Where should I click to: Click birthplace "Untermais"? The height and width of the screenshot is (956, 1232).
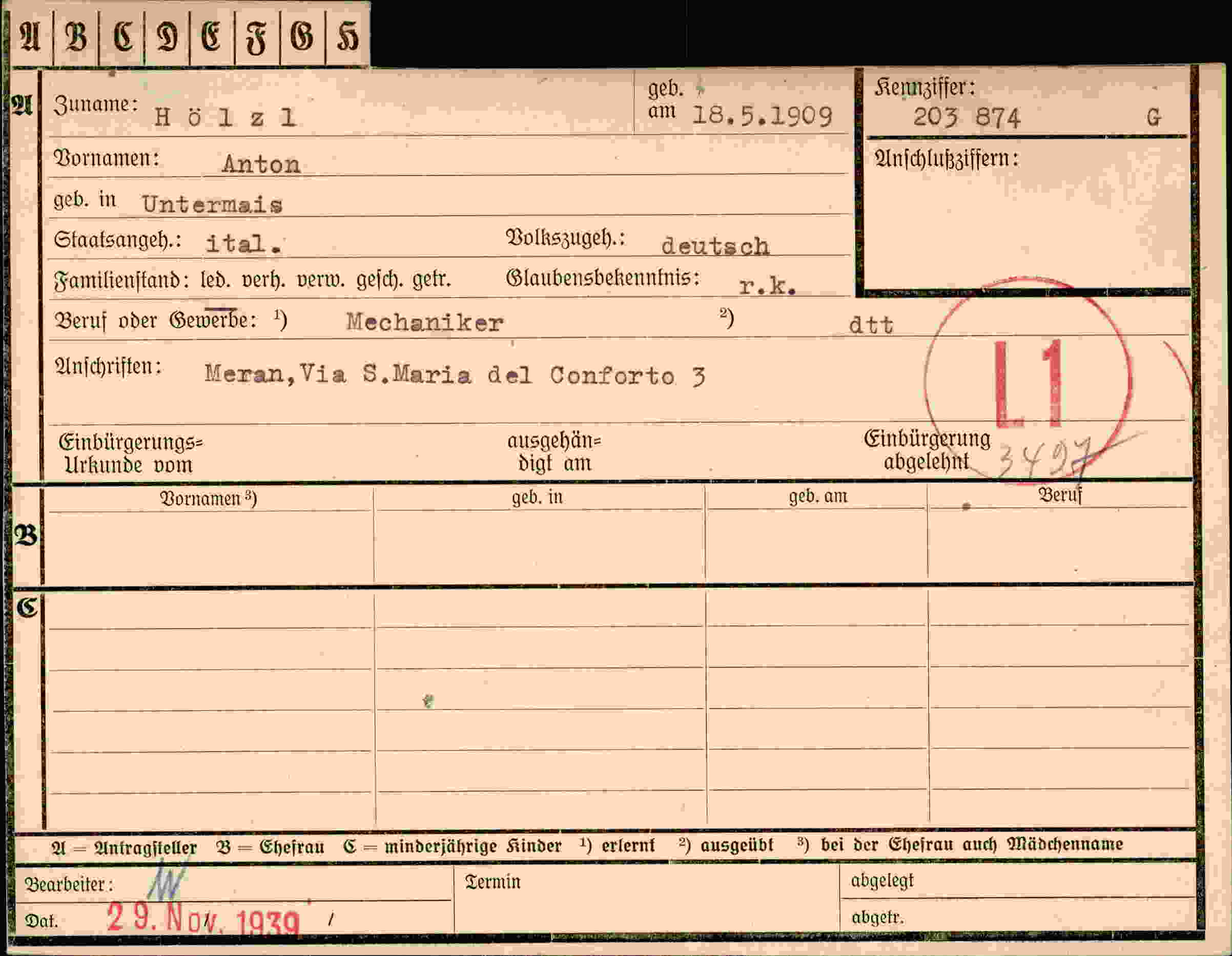click(x=212, y=204)
